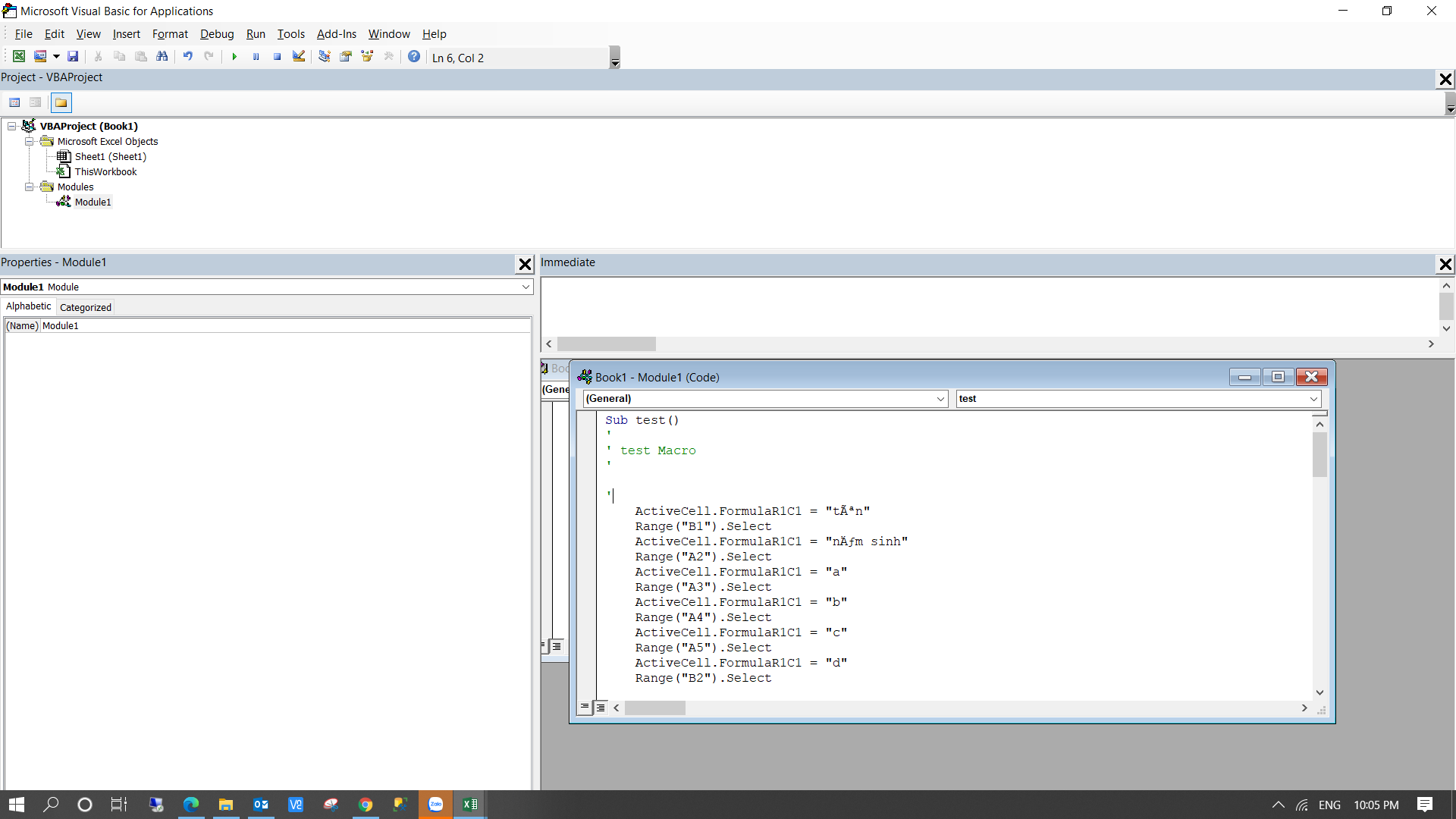Screen dimensions: 1456x819
Task: Open the Edit menu
Action: point(55,34)
